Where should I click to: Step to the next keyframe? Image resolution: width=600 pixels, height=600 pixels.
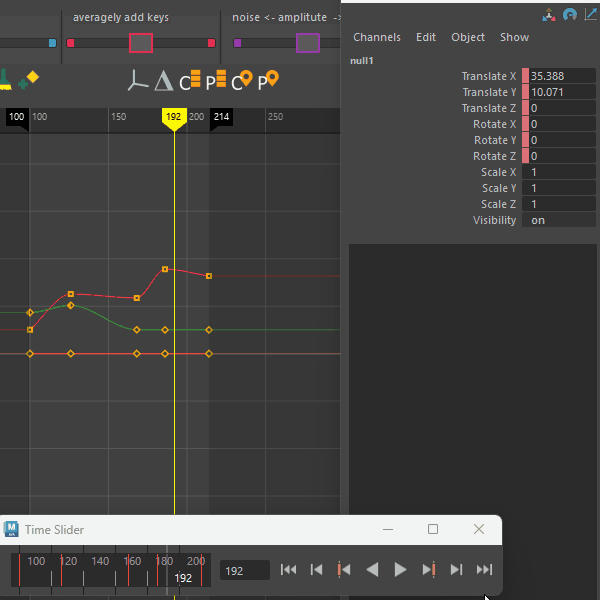tap(428, 570)
